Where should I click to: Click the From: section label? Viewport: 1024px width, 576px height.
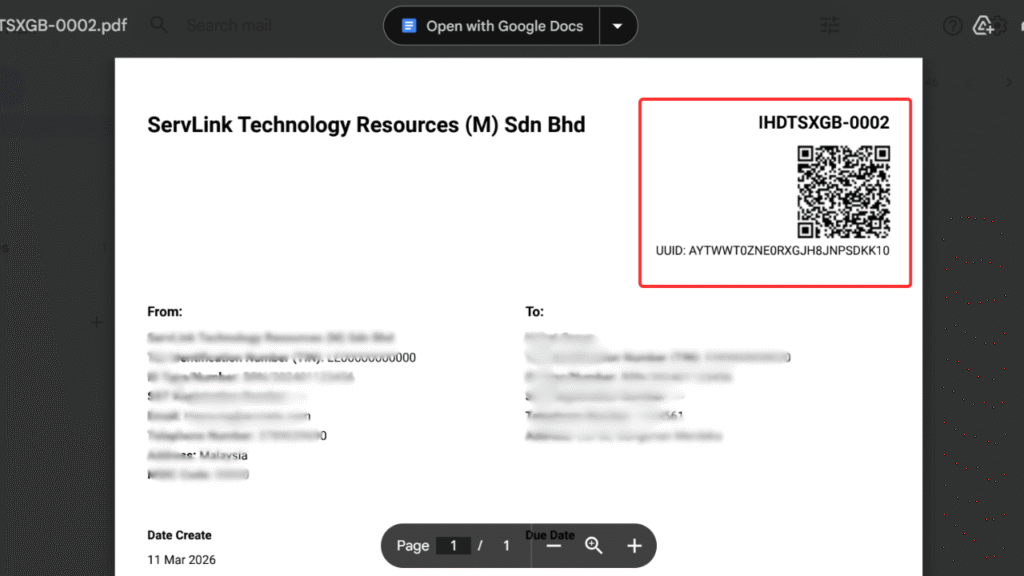point(165,312)
